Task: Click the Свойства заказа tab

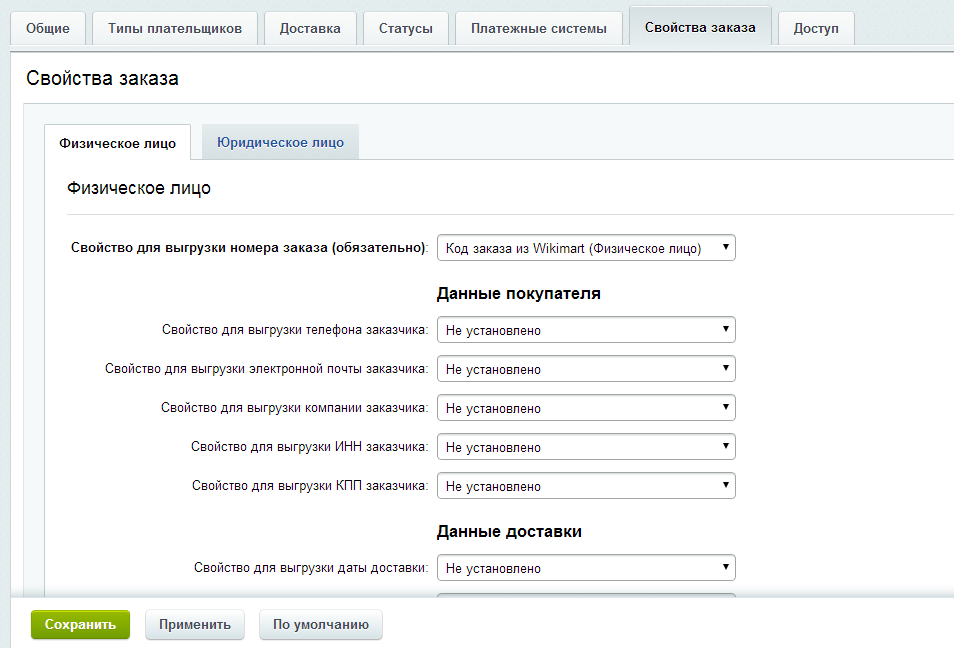Action: tap(699, 27)
